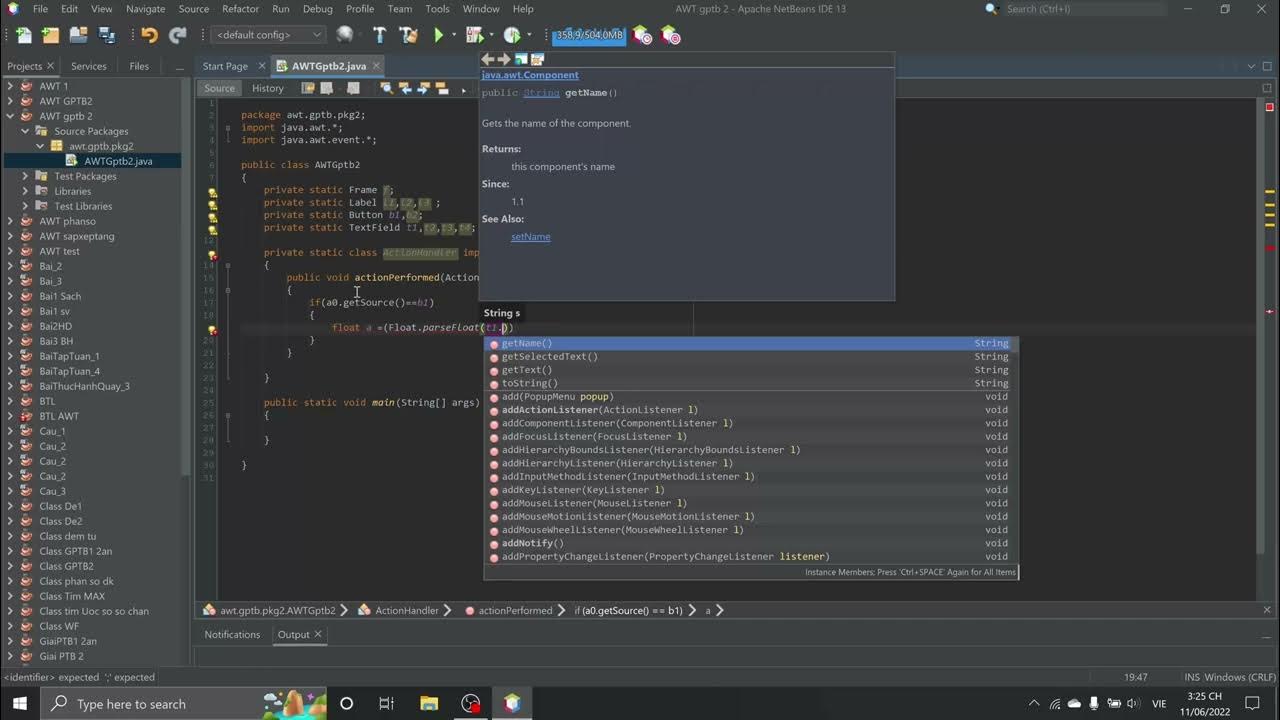Choose getText() in completion list
The image size is (1280, 720).
[749, 370]
